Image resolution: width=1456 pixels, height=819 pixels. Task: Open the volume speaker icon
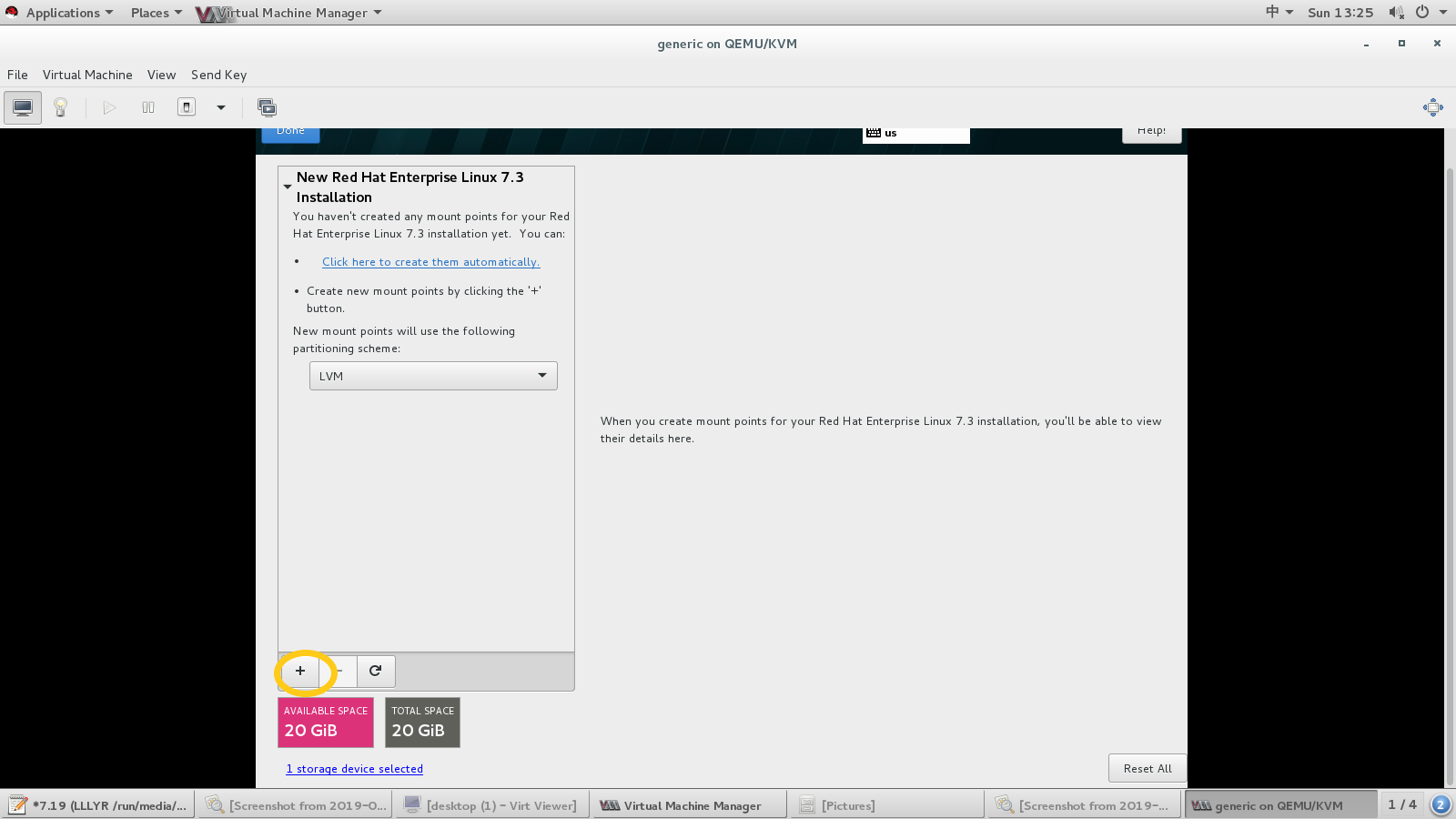tap(1396, 13)
